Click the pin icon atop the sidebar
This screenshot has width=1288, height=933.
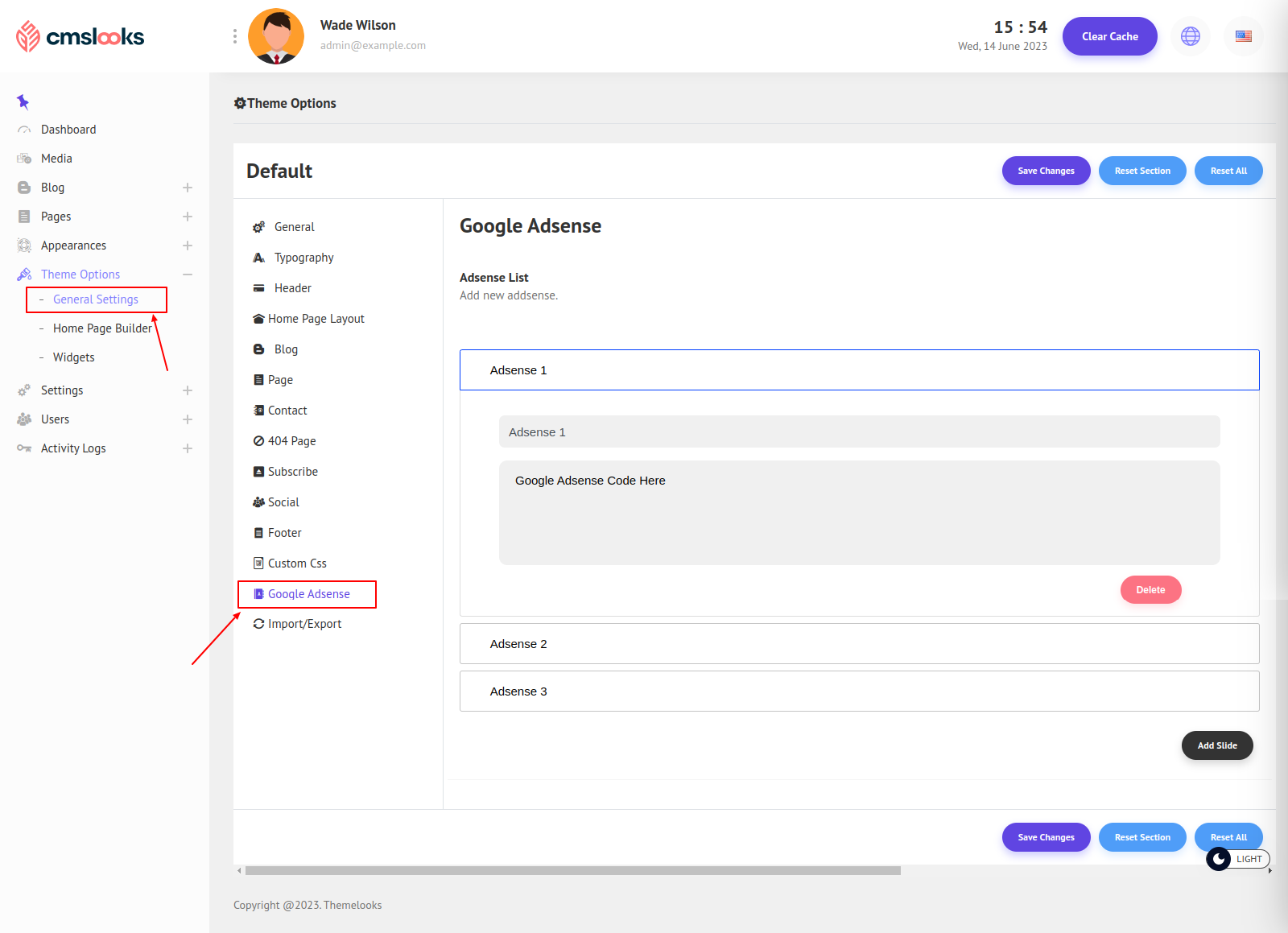(23, 101)
